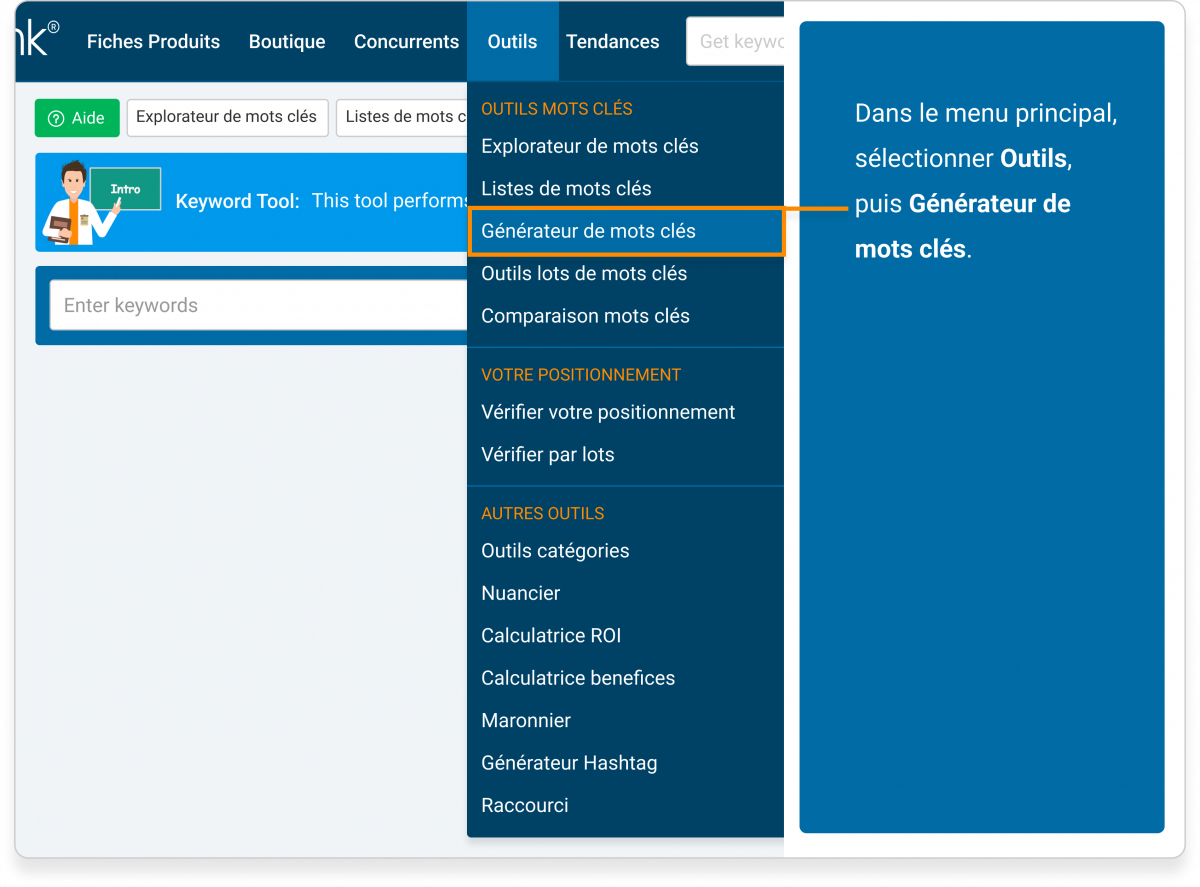The height and width of the screenshot is (887, 1200).
Task: Open the Boutique menu
Action: click(287, 42)
